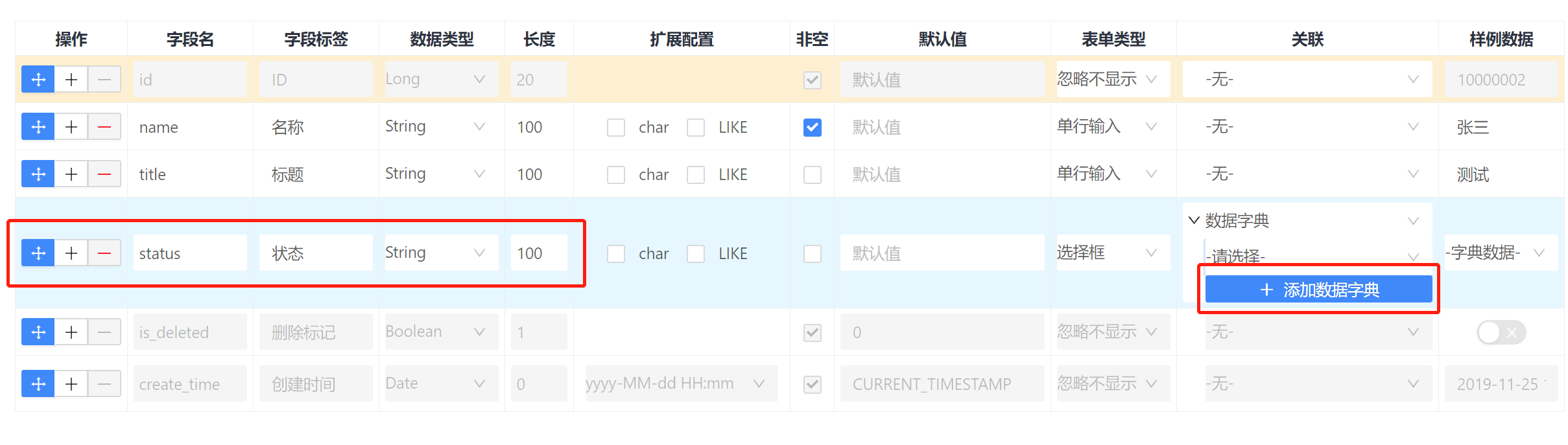The width and height of the screenshot is (1568, 445).
Task: Click the move handle icon in name row
Action: point(38,127)
